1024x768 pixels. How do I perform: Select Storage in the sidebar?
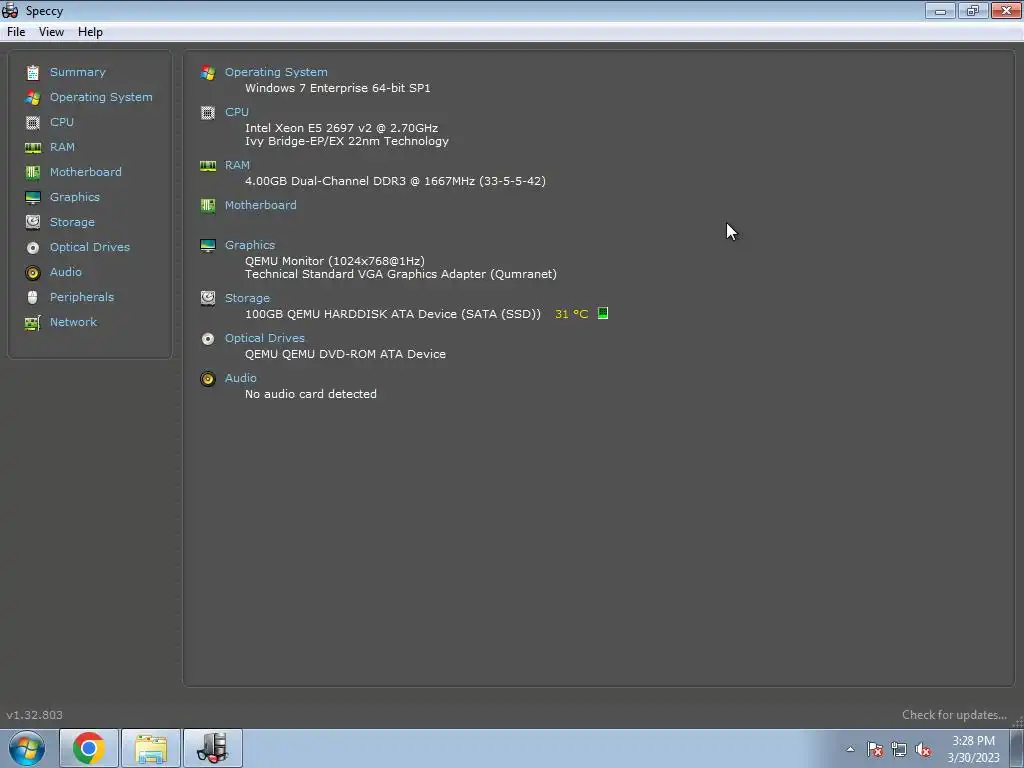point(72,222)
